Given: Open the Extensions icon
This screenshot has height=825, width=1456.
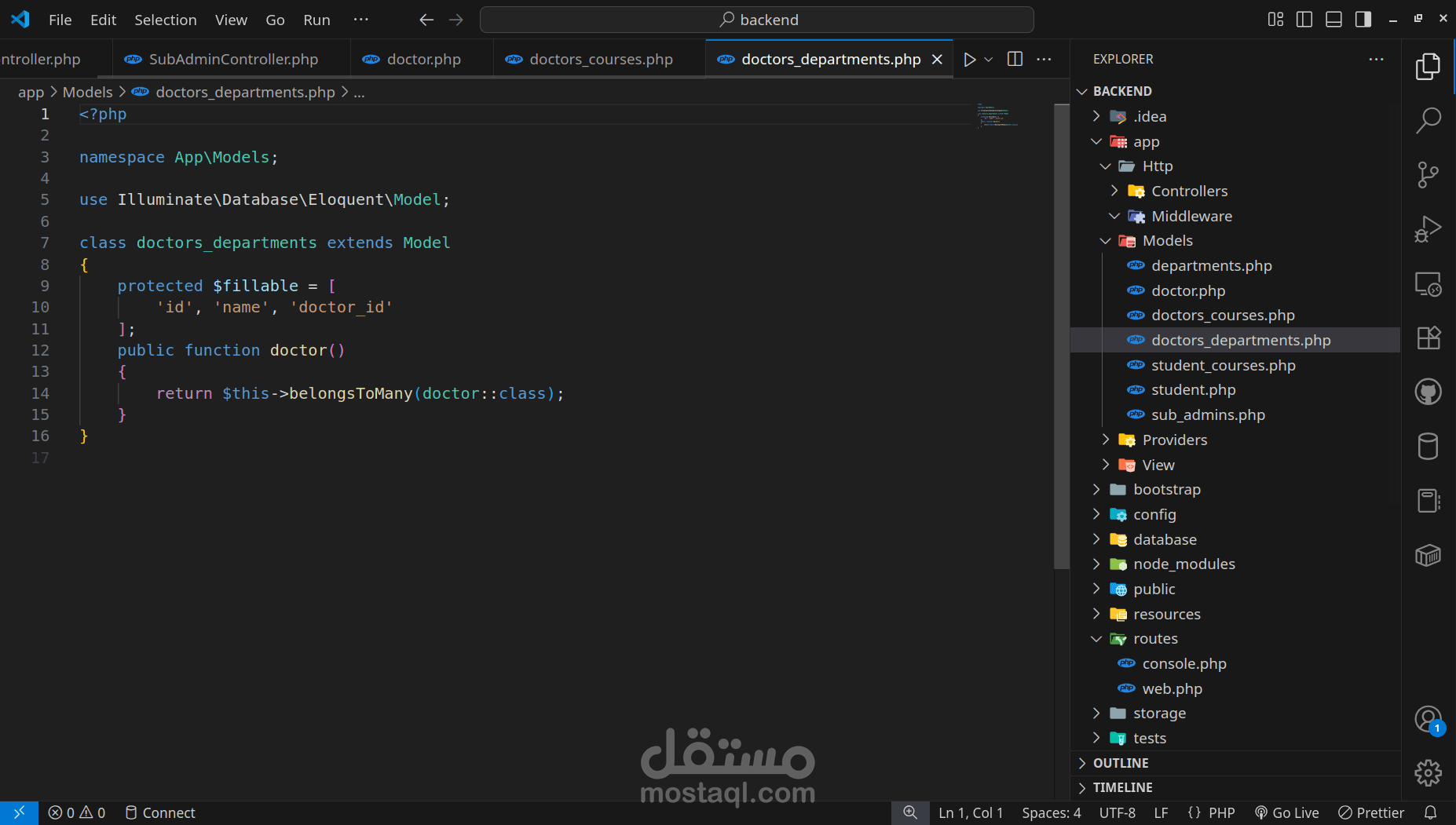Looking at the screenshot, I should (1428, 338).
